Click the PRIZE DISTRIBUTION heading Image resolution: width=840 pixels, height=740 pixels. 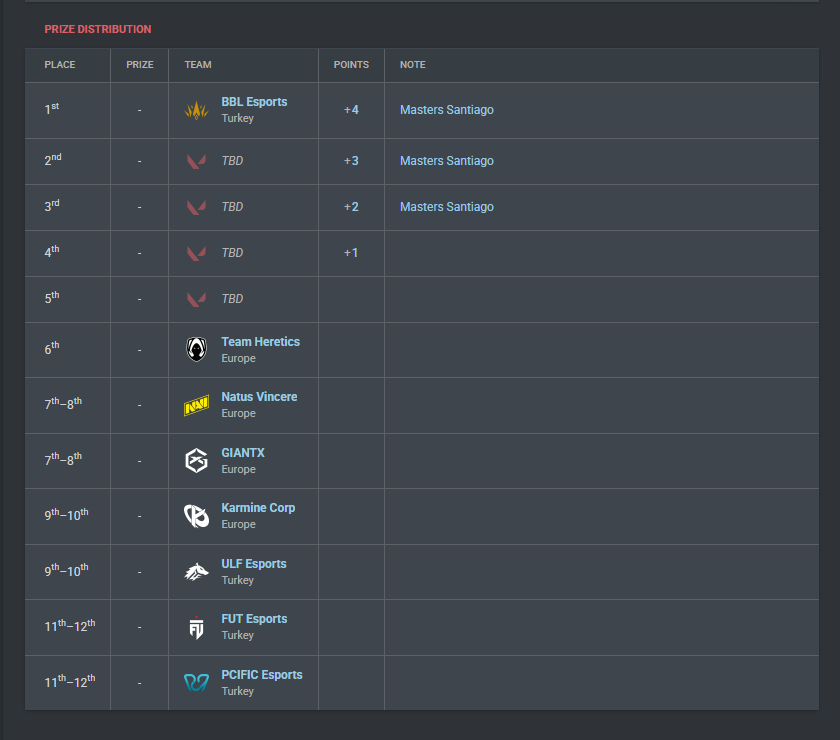click(x=98, y=29)
